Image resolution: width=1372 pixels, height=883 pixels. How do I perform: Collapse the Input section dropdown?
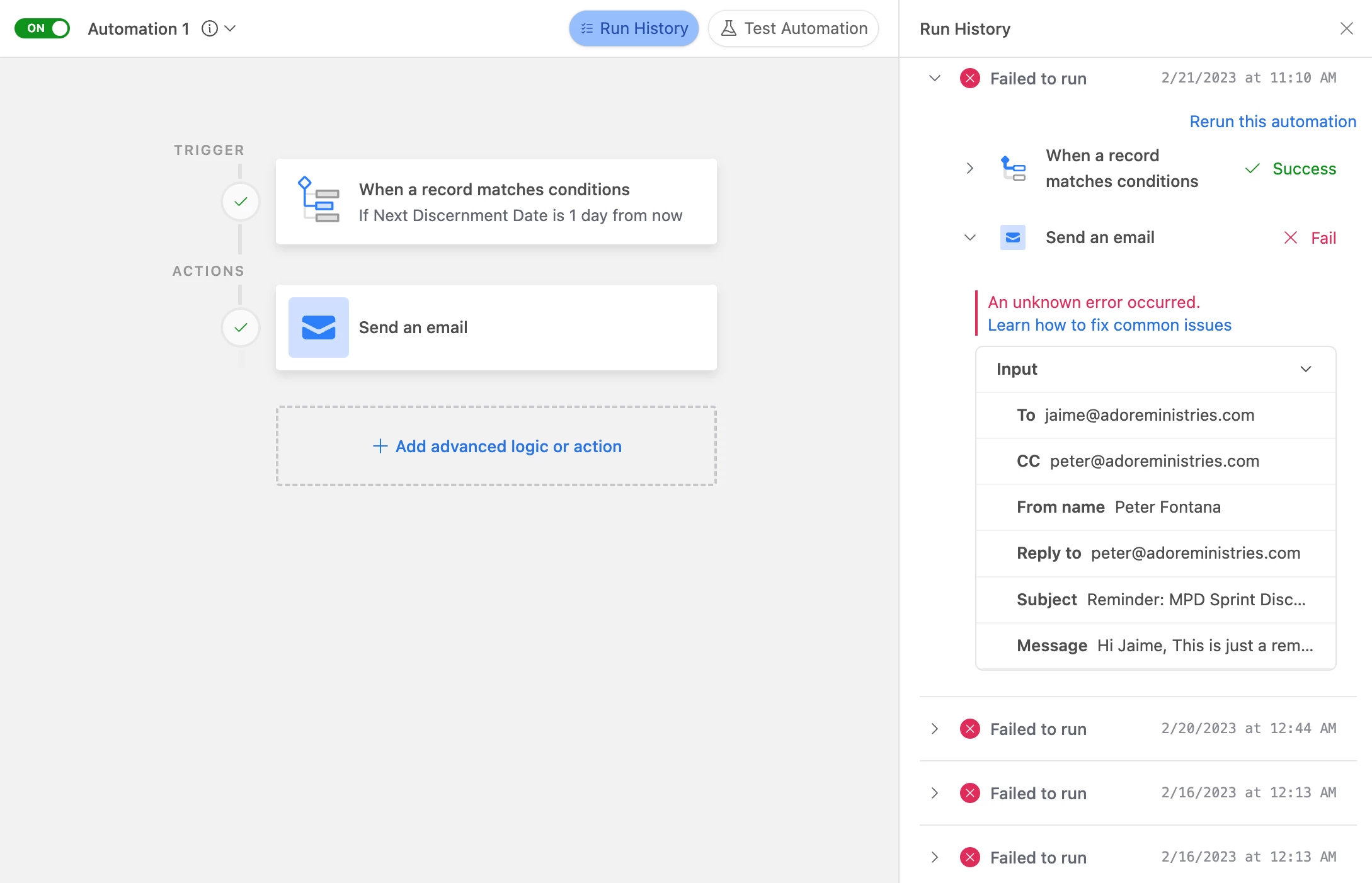(x=1306, y=369)
